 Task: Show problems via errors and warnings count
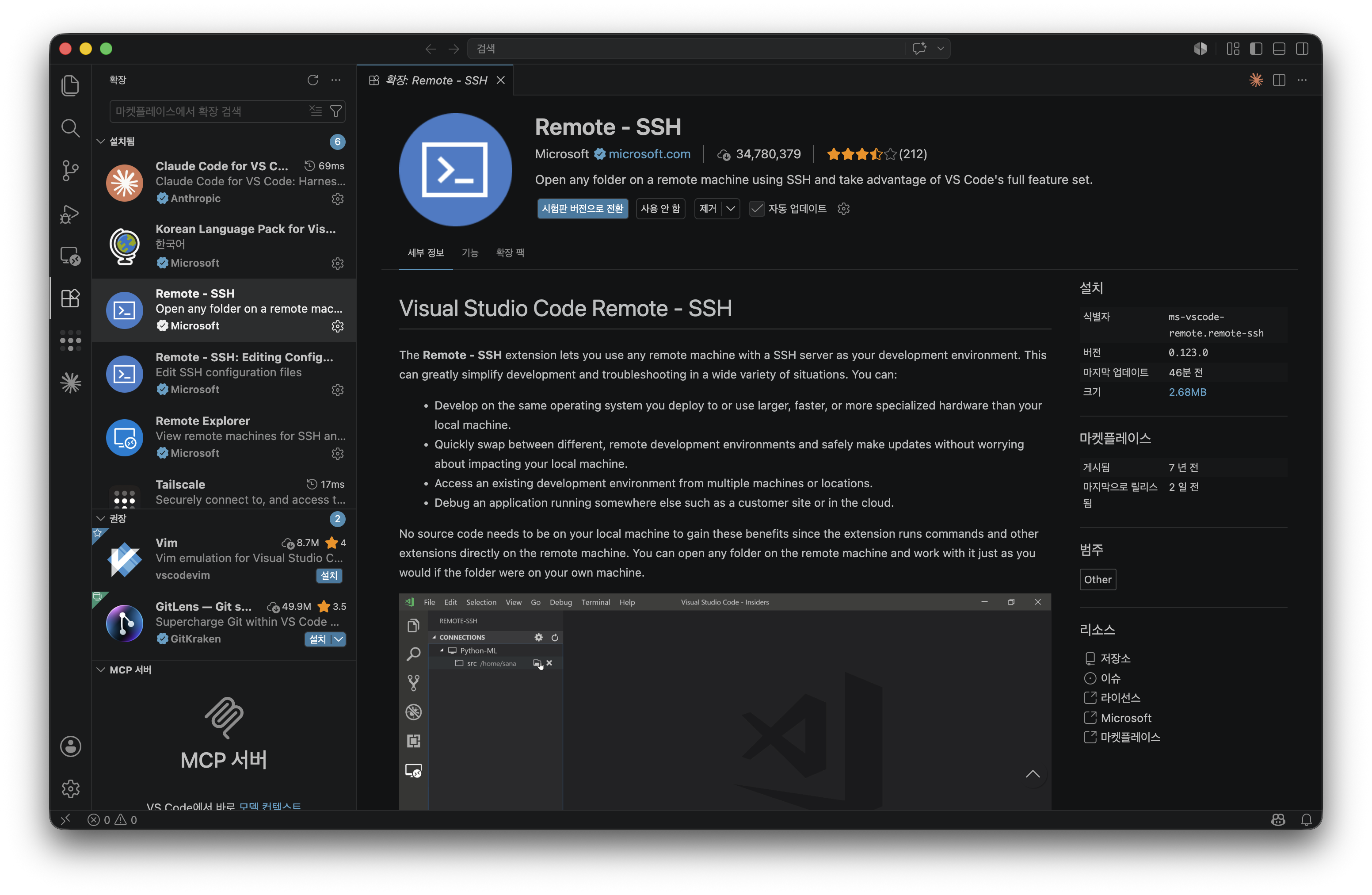point(112,819)
